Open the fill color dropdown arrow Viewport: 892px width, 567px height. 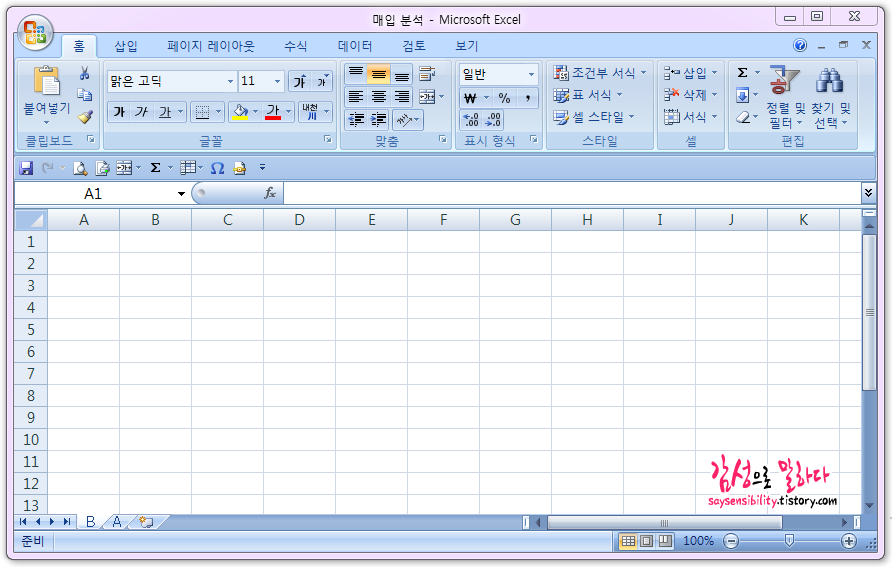click(255, 112)
